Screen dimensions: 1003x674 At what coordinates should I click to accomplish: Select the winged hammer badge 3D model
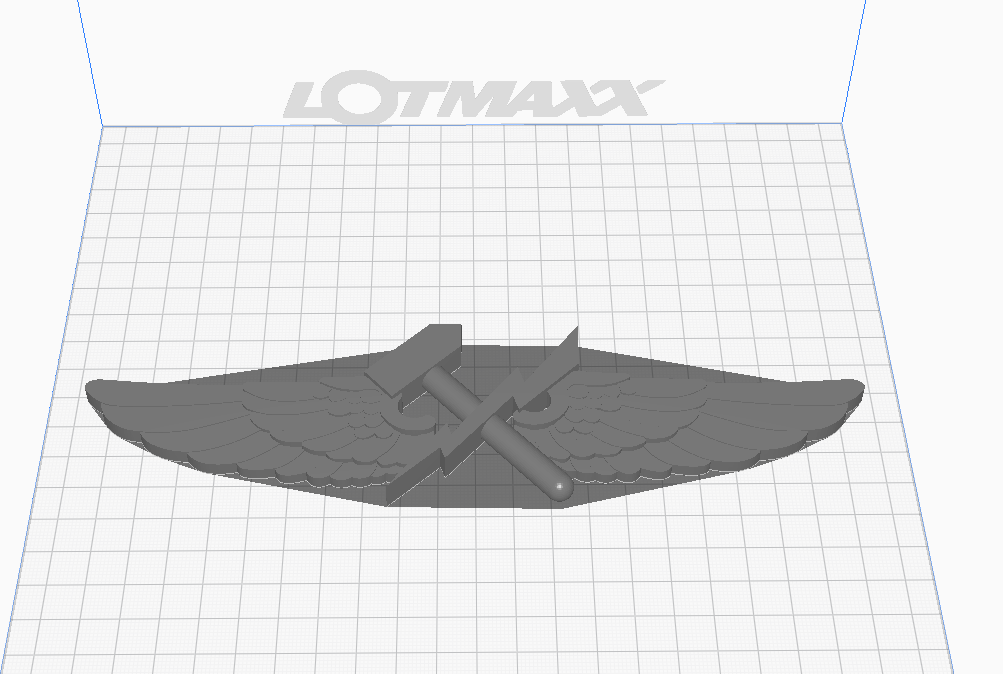[x=475, y=417]
